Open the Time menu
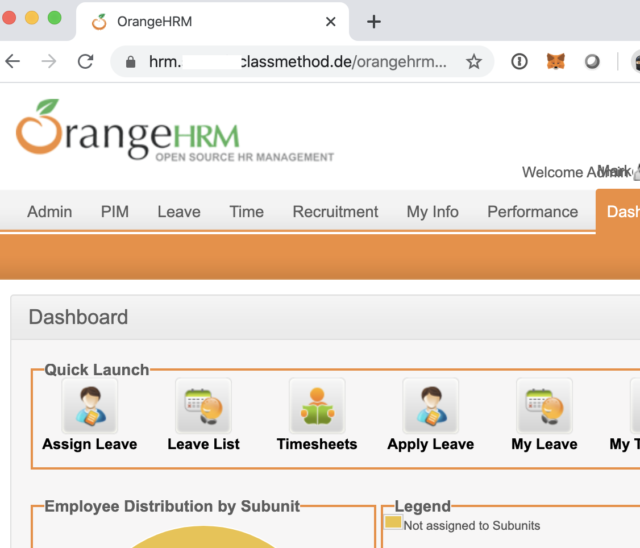Viewport: 640px width, 548px height. tap(247, 212)
